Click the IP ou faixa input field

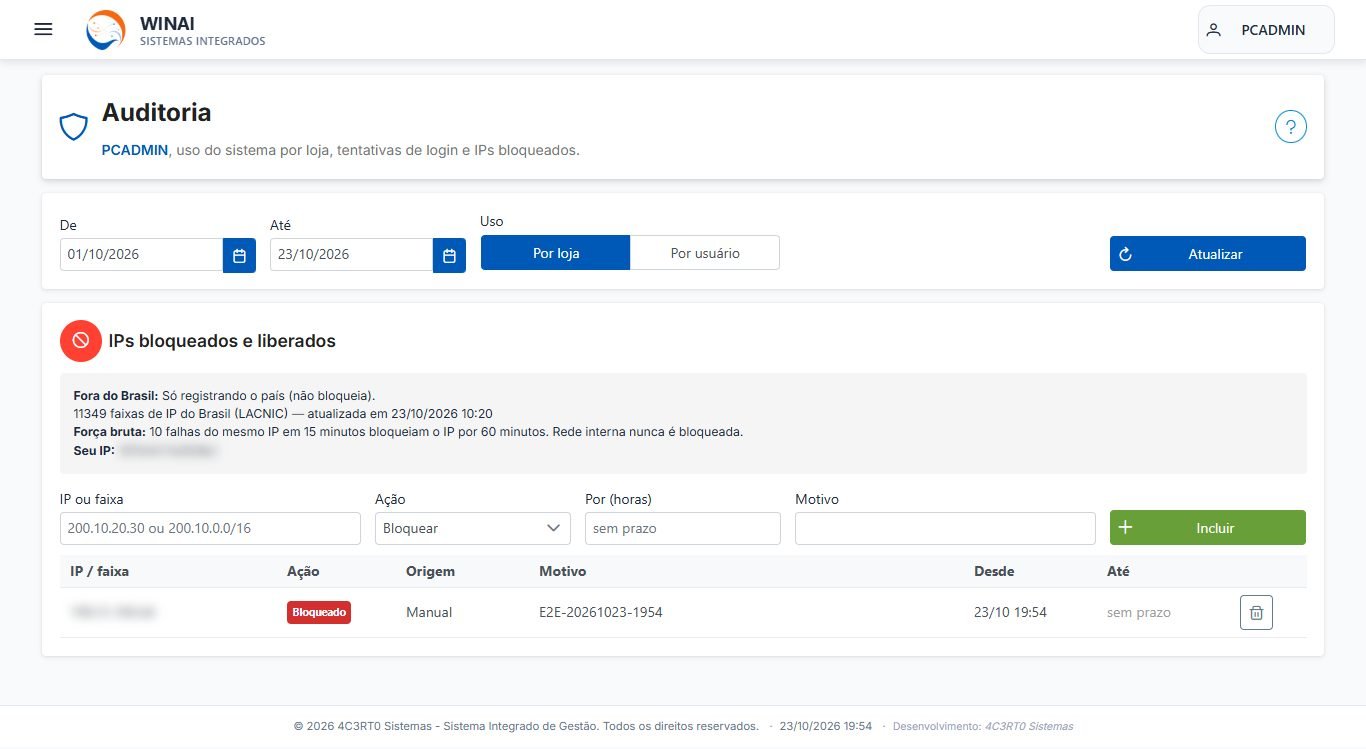210,528
